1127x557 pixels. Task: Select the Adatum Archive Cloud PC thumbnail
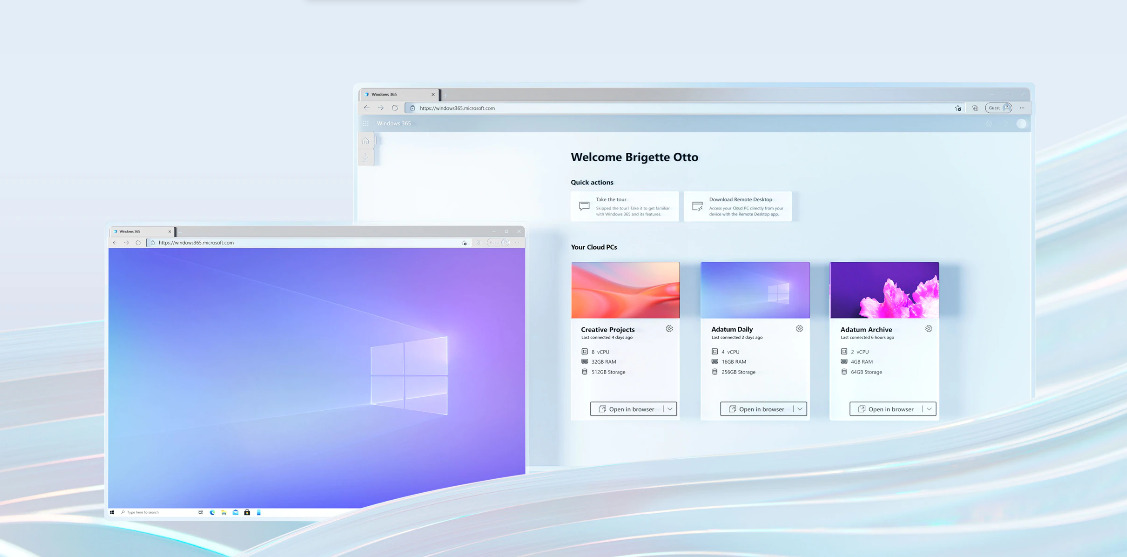[x=885, y=290]
